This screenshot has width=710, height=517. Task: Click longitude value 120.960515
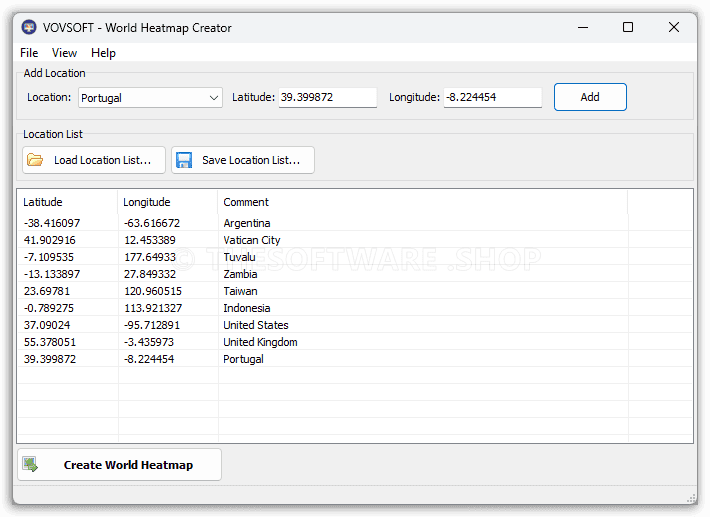[153, 291]
